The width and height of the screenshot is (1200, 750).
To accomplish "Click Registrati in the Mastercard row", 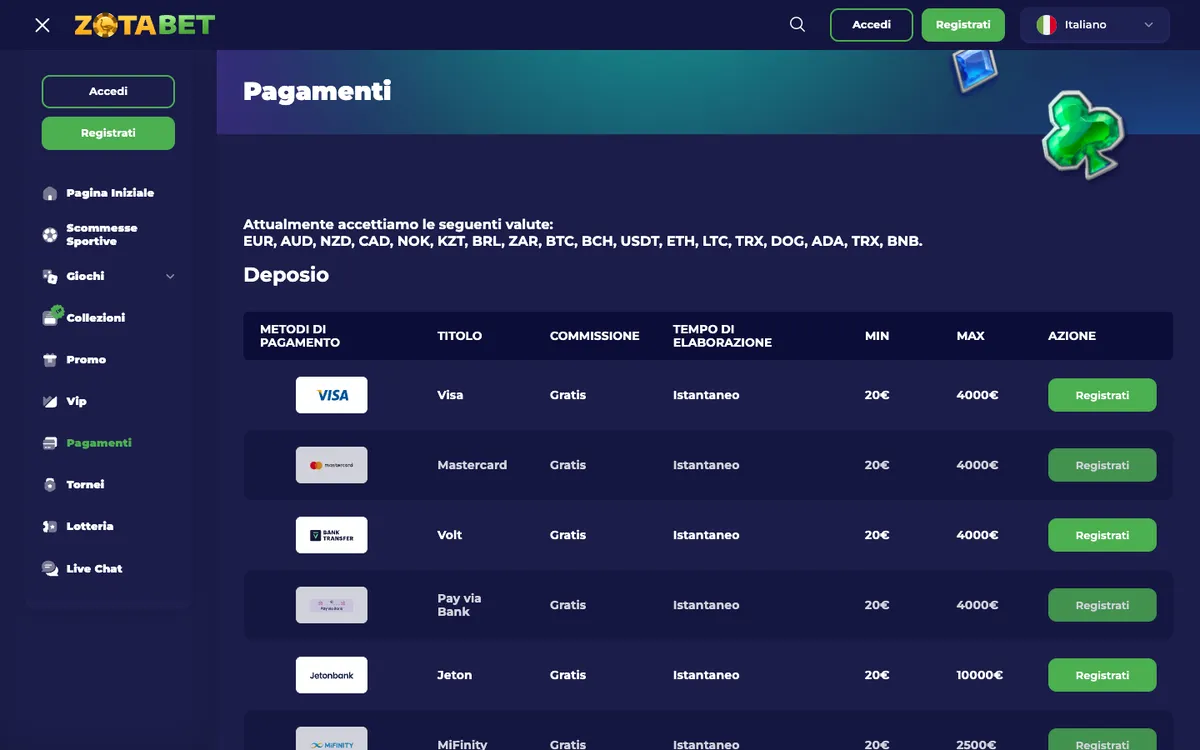I will coord(1102,465).
